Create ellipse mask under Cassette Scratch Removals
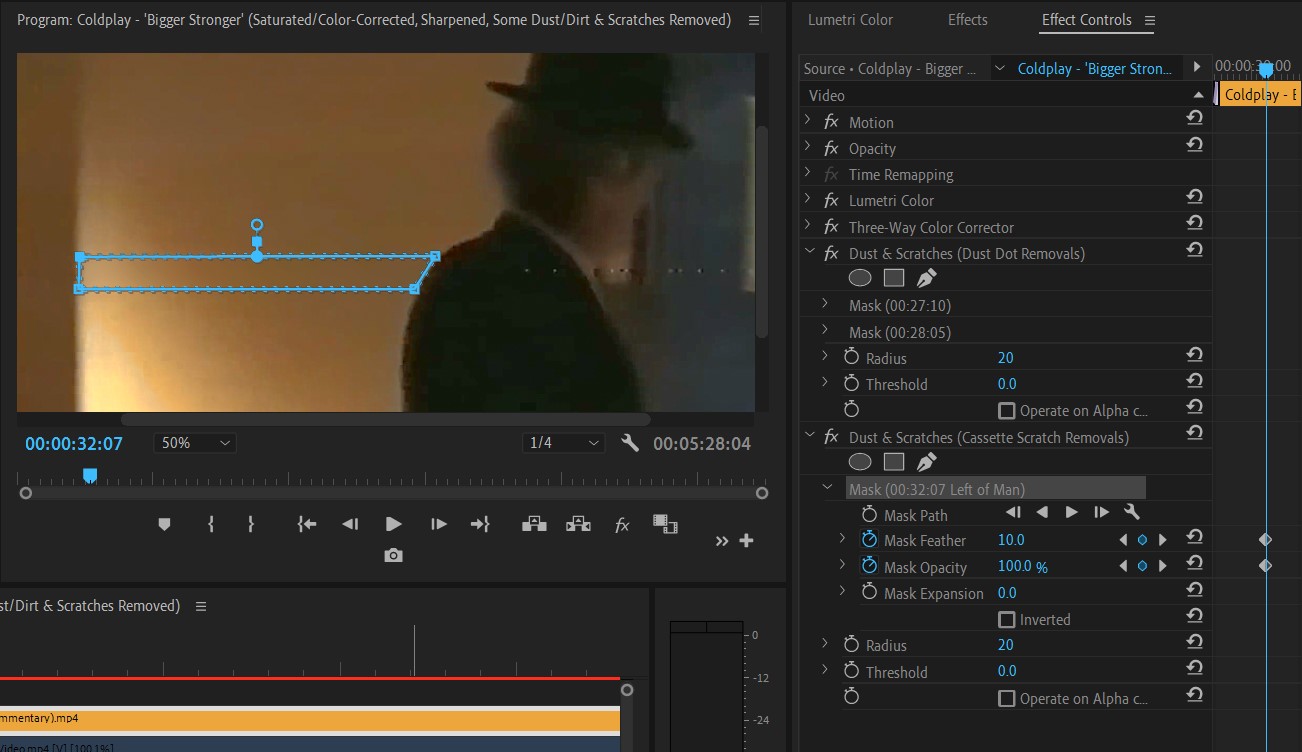1302x752 pixels. pyautogui.click(x=860, y=462)
